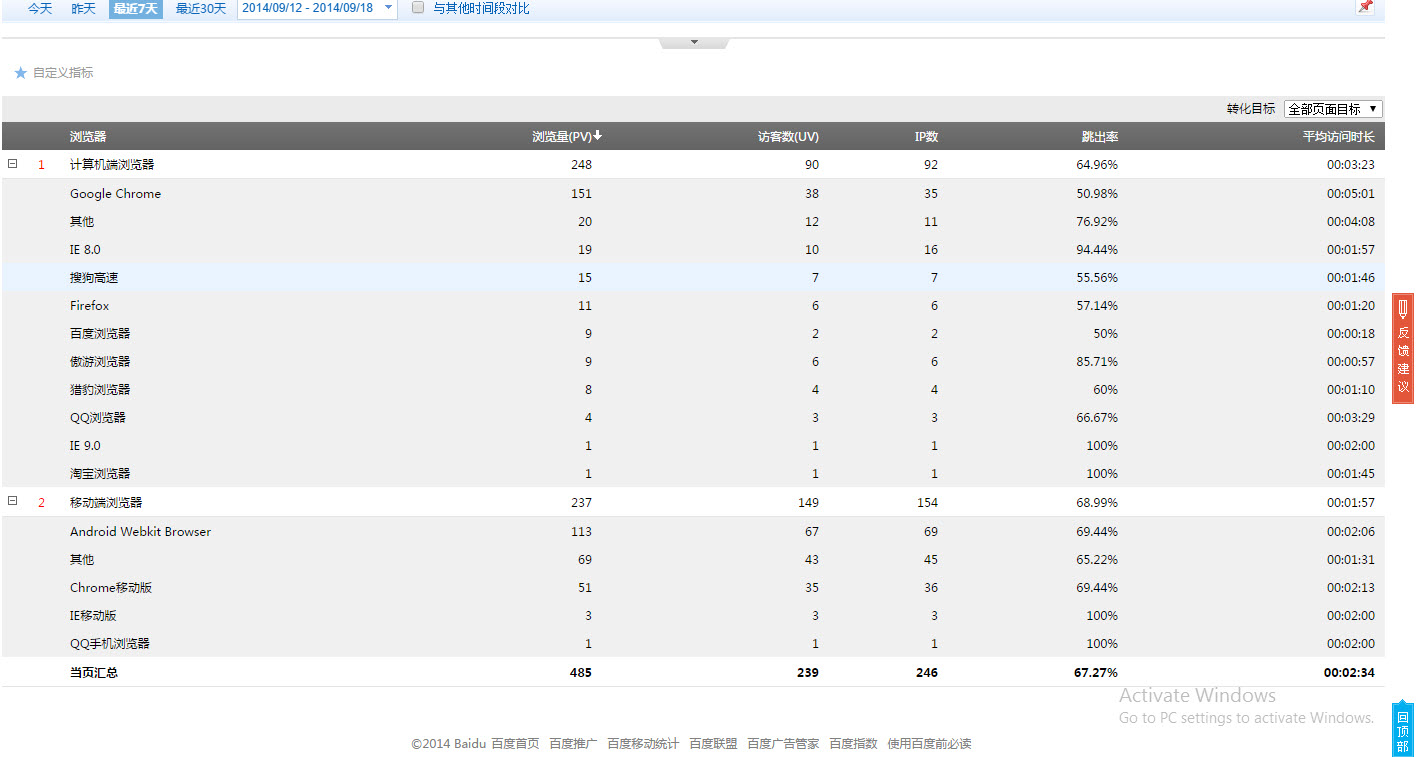Open 百度推广 footer link
1419x757 pixels.
point(573,744)
